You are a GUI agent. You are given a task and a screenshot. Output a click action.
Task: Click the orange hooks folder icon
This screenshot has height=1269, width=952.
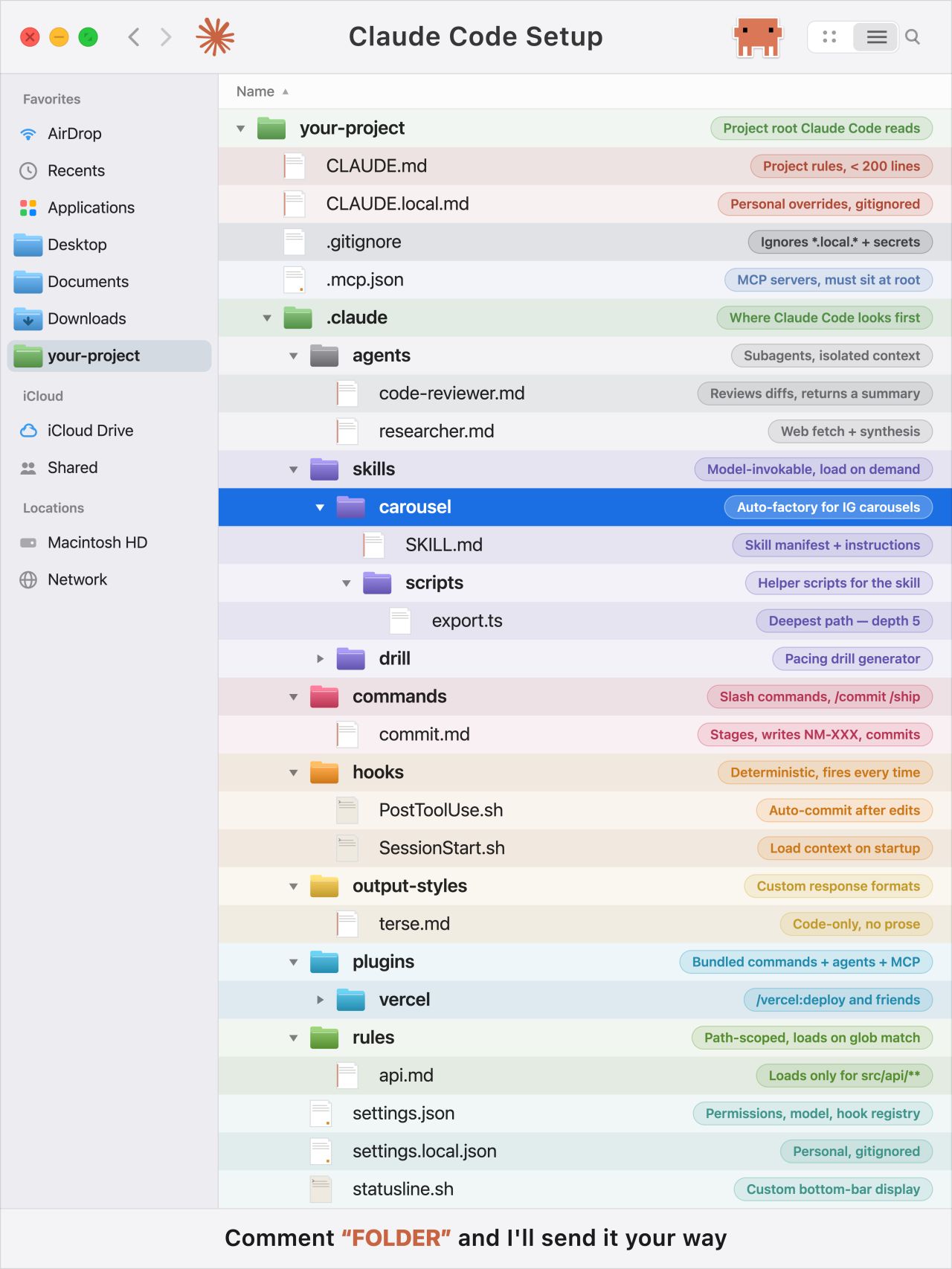click(x=324, y=773)
